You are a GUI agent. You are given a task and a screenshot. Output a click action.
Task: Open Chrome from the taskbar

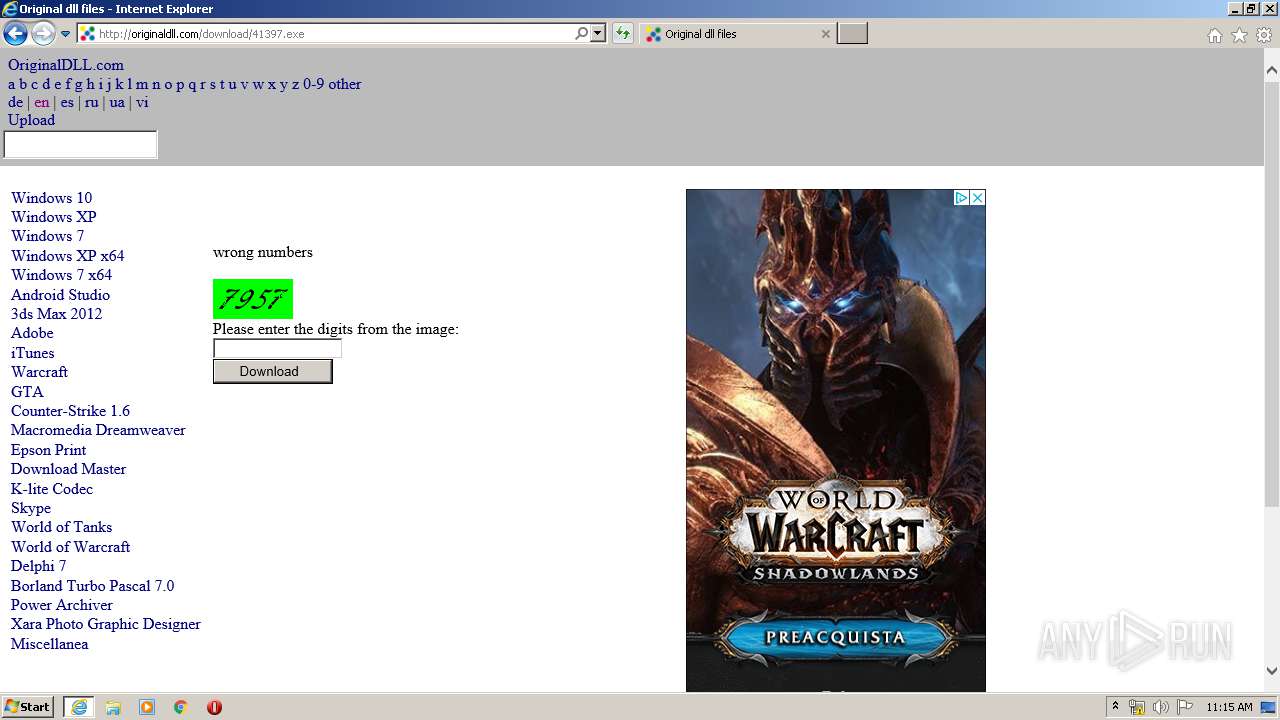pyautogui.click(x=181, y=707)
